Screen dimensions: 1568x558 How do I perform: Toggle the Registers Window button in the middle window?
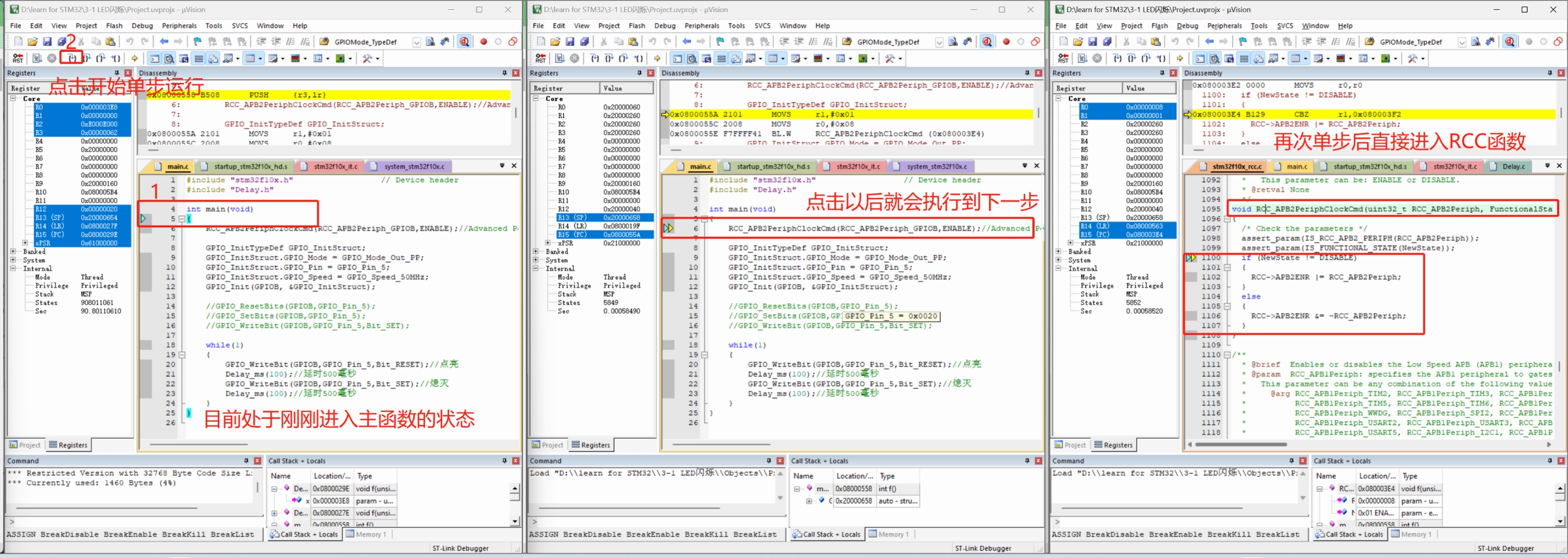tap(722, 58)
